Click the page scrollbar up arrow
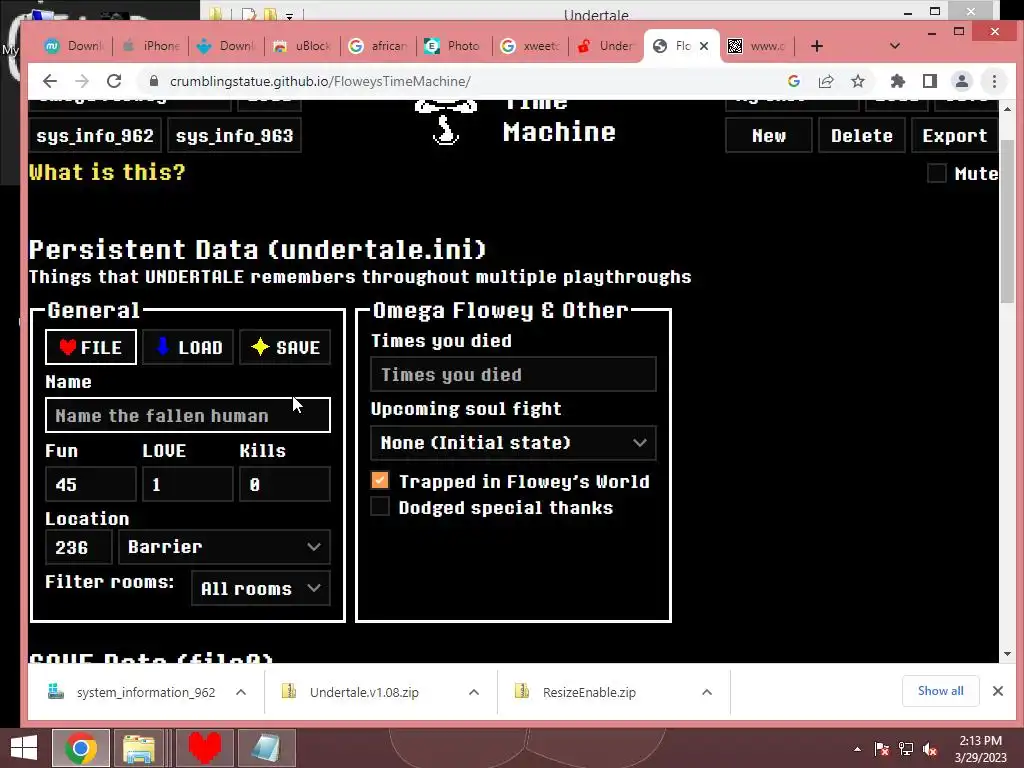This screenshot has height=768, width=1024. (1007, 108)
